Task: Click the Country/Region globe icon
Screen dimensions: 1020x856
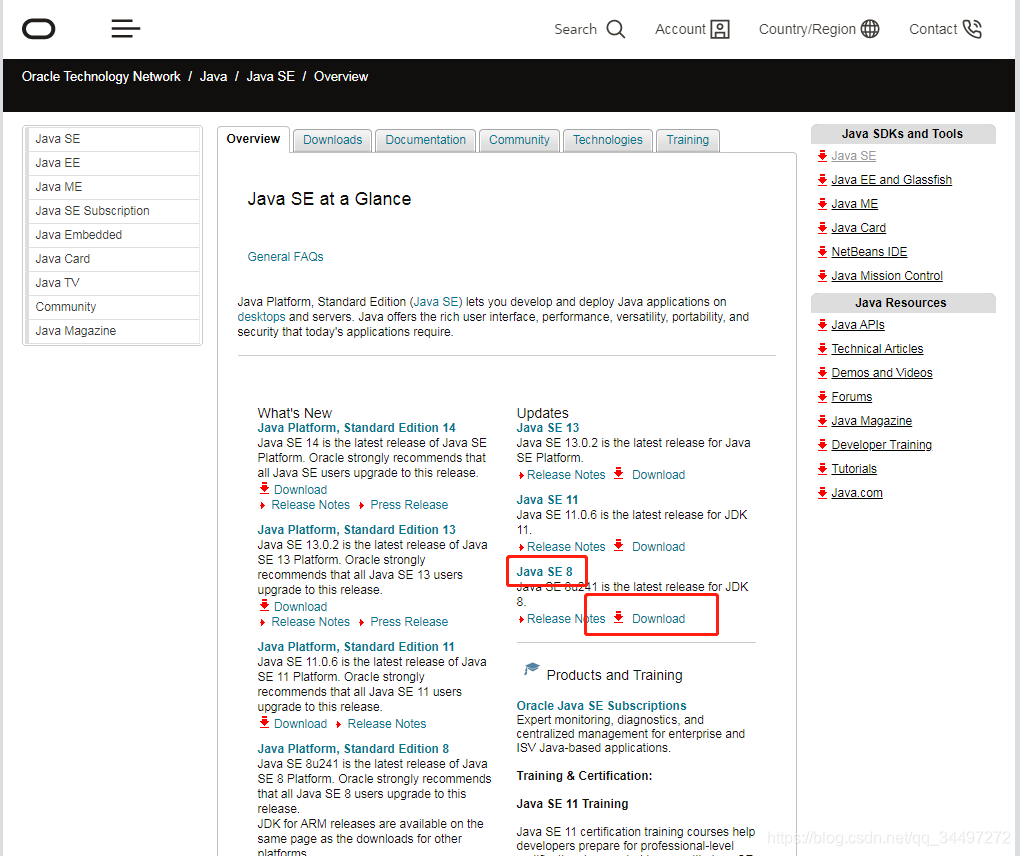Action: coord(868,29)
